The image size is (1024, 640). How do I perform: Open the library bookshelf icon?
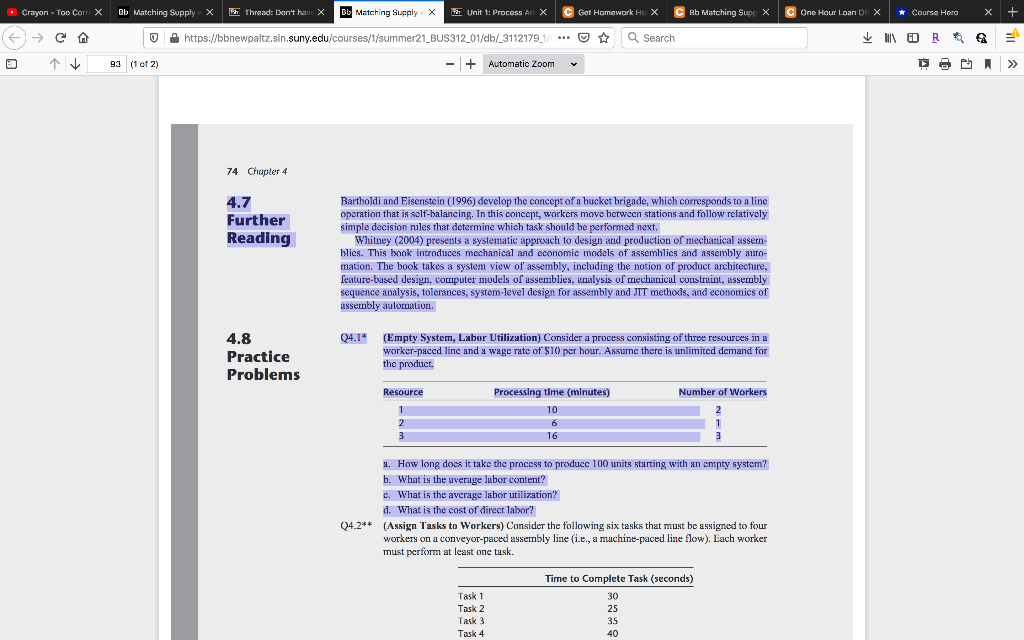click(x=890, y=38)
